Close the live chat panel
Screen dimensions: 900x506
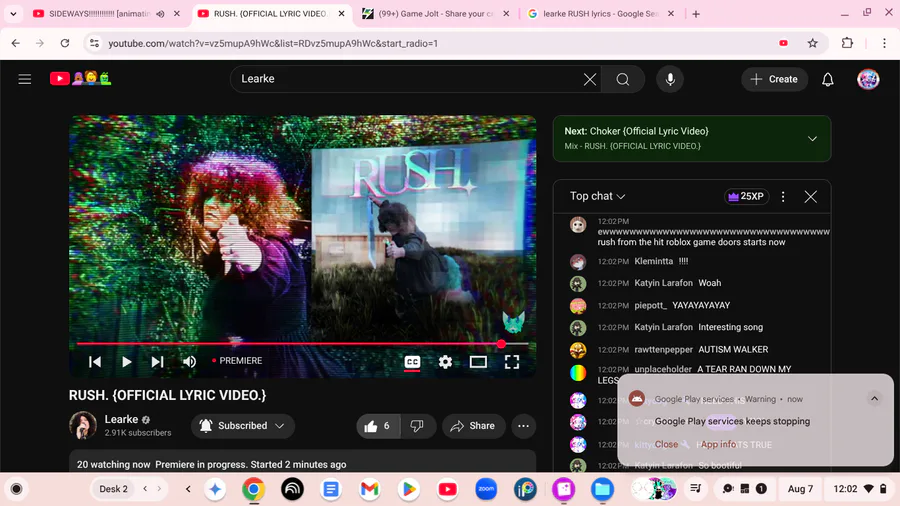[810, 197]
